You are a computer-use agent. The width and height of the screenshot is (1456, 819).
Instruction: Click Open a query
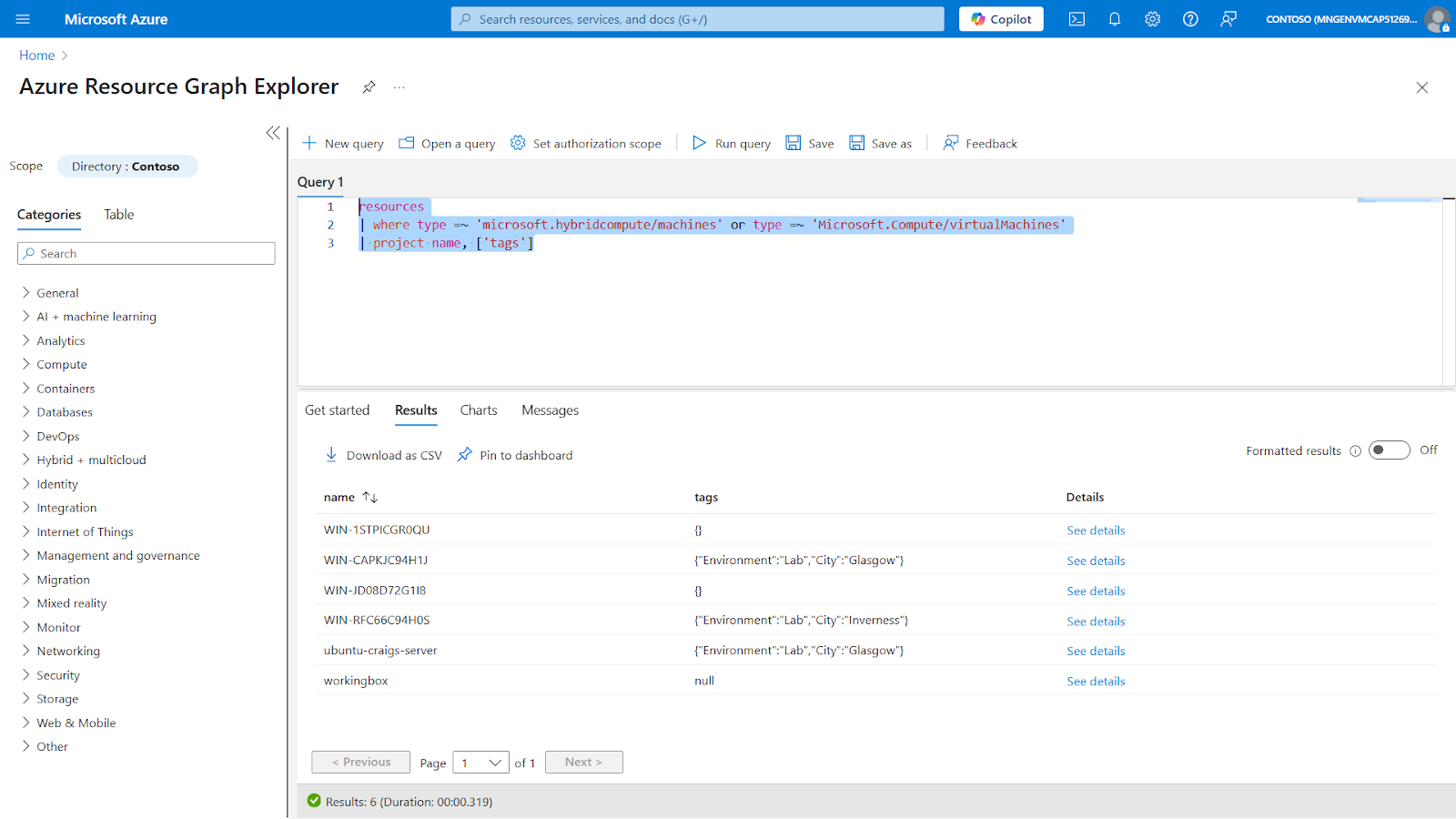447,144
